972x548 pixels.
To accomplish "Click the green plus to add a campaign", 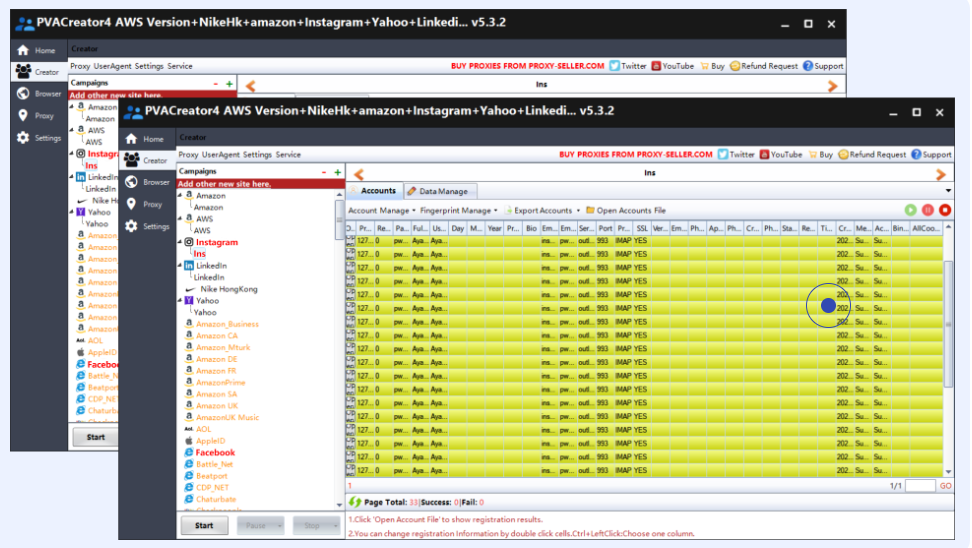I will pos(338,172).
